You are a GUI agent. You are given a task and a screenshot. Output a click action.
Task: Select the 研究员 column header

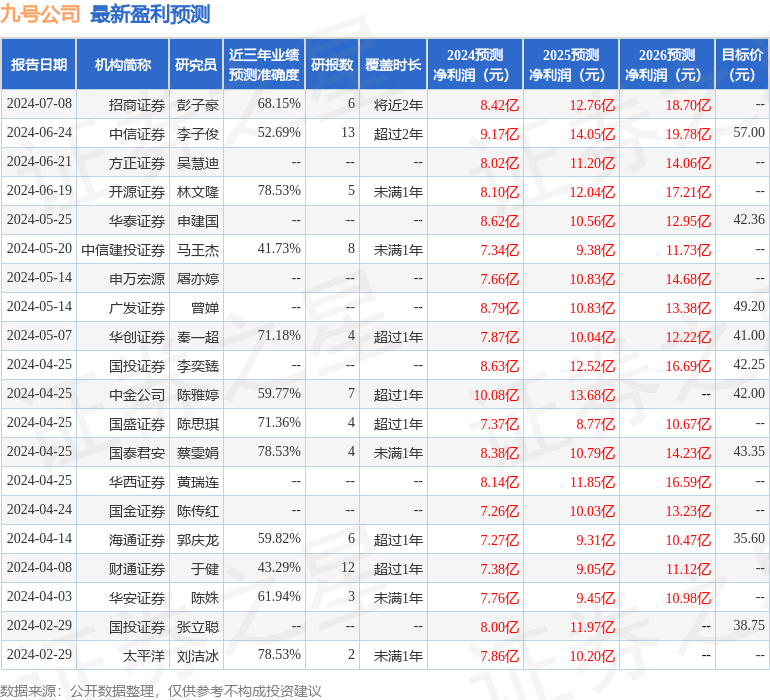[x=196, y=64]
